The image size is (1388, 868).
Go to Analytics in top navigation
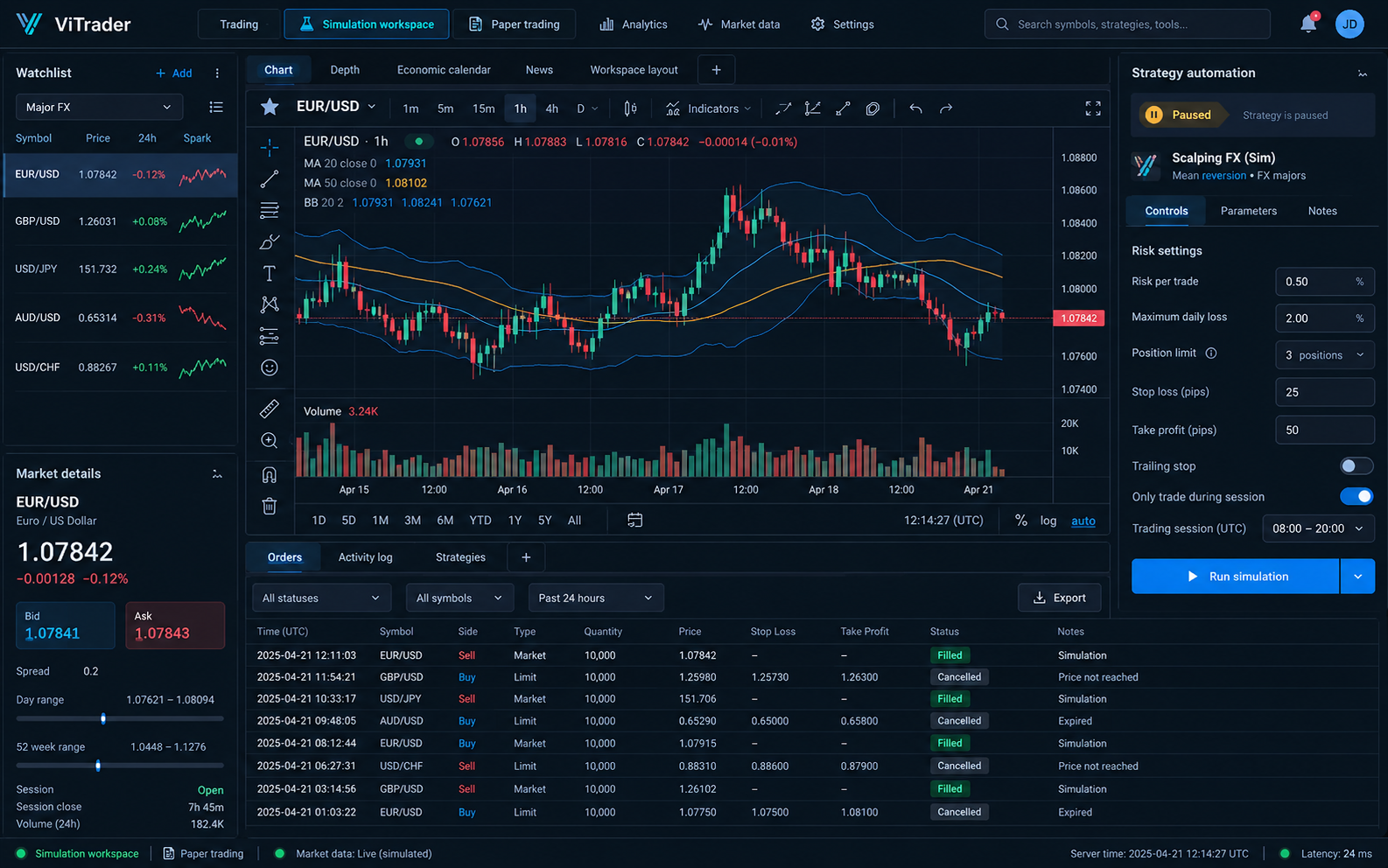tap(634, 24)
